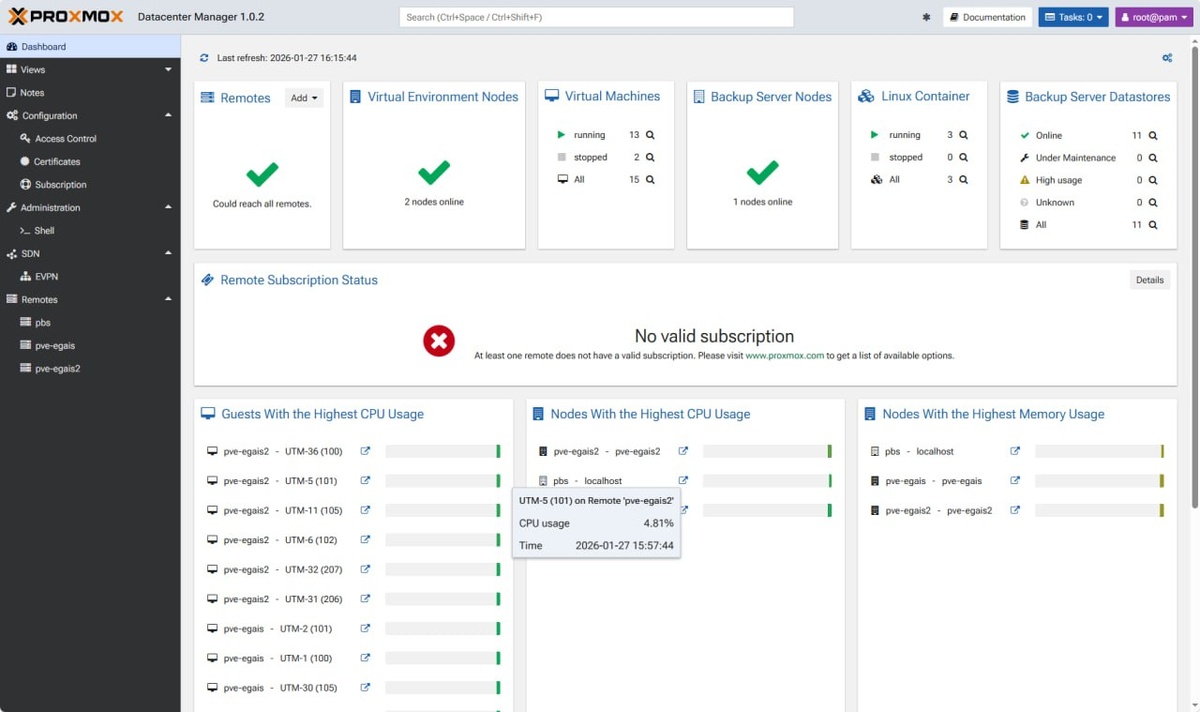Image resolution: width=1200 pixels, height=712 pixels.
Task: Click CPU usage bar for node pve-egais2
Action: point(767,452)
